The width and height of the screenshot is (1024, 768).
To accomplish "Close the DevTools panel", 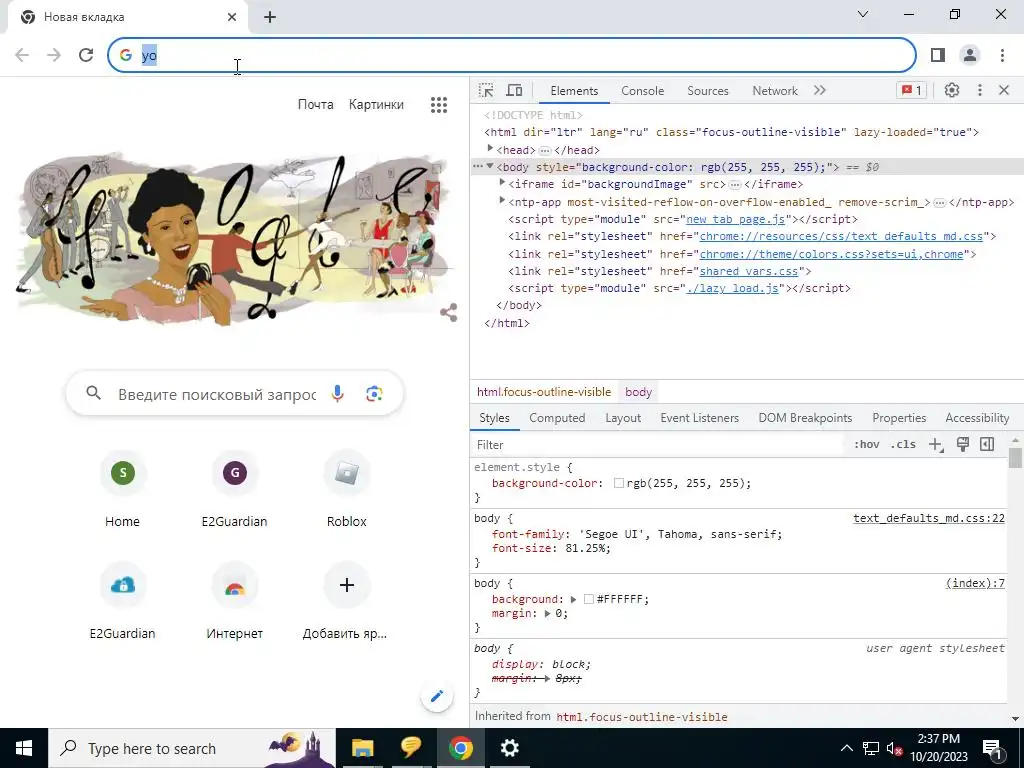I will pos(1004,91).
